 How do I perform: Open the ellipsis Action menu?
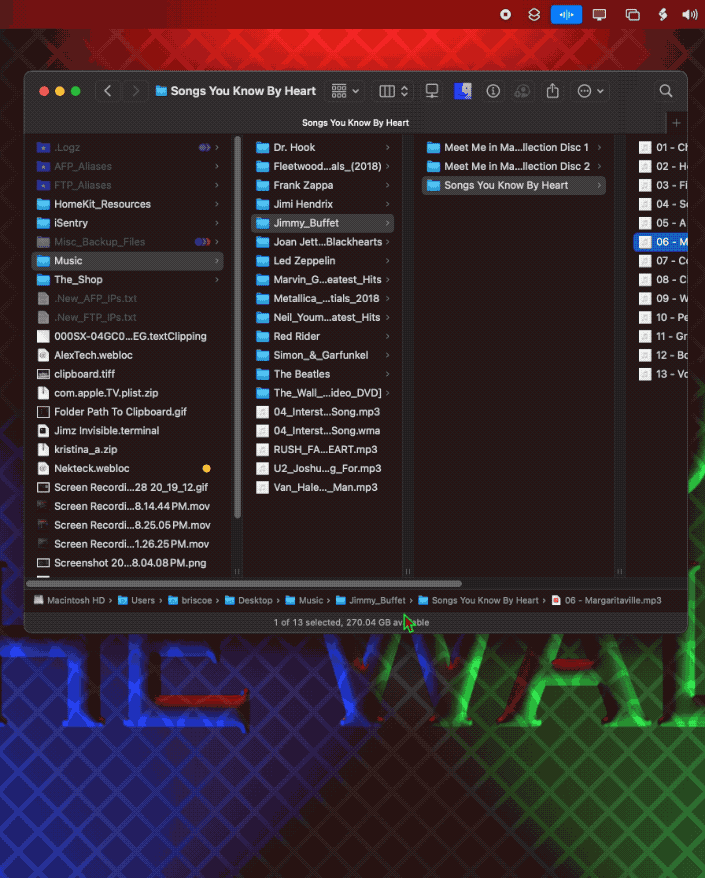(x=590, y=91)
